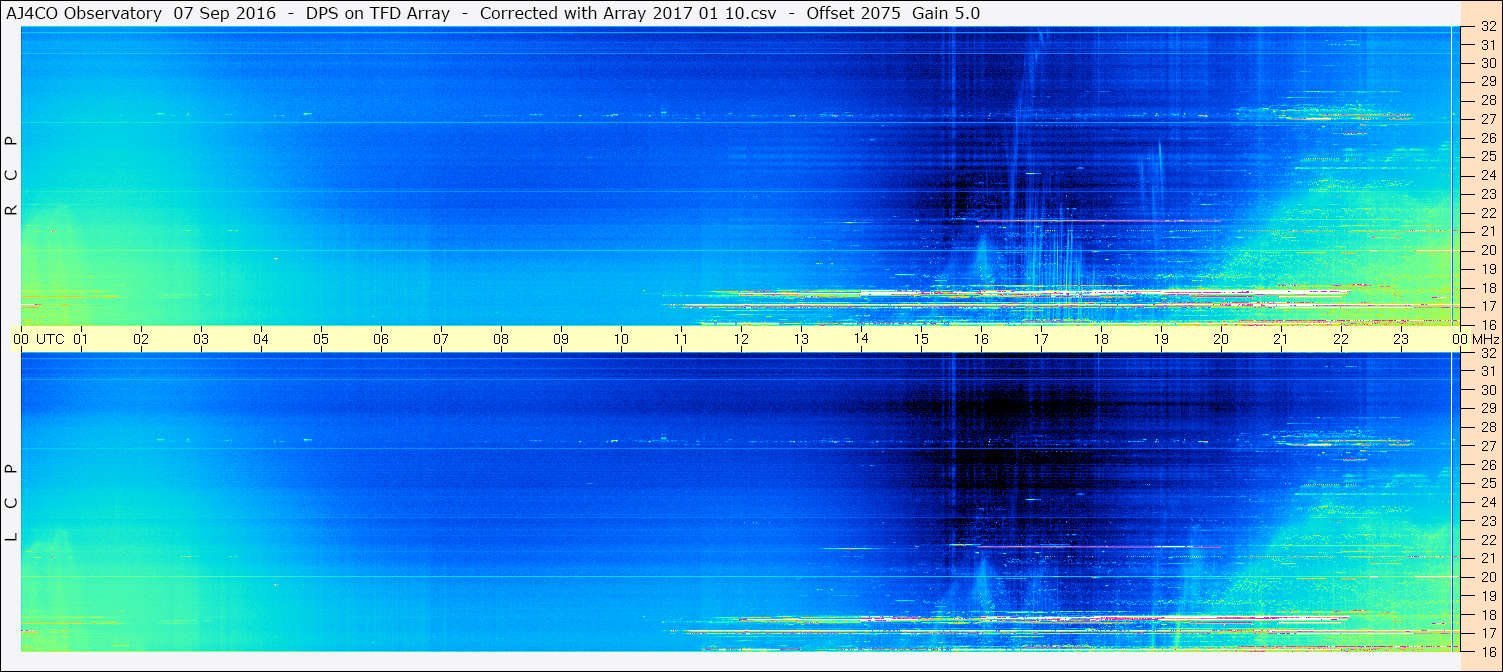Screen dimensions: 1503x672
Task: Click the 19 MHz label of the LCP panel
Action: (x=1488, y=595)
